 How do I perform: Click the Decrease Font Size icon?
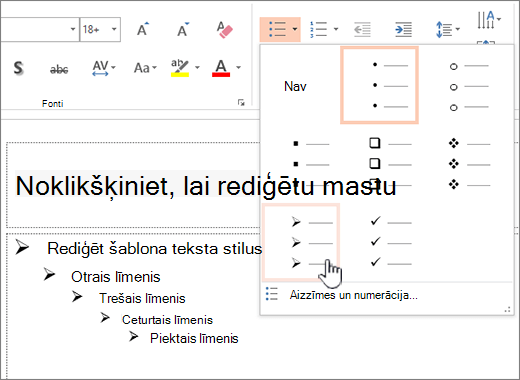click(x=183, y=29)
